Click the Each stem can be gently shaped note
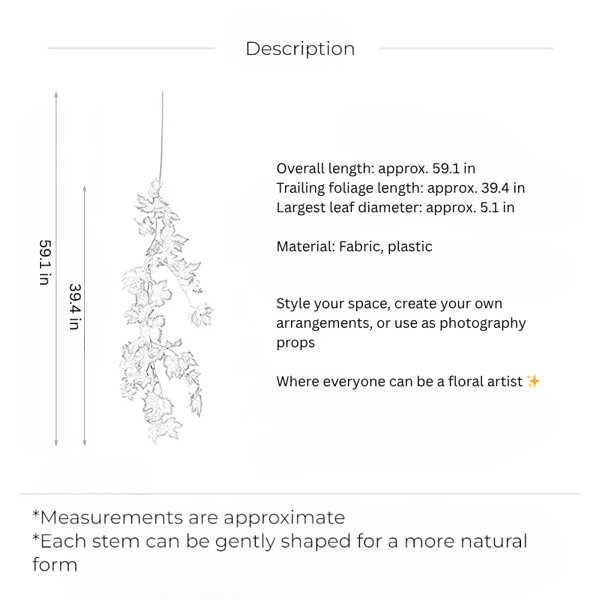600x600 pixels. coord(280,553)
